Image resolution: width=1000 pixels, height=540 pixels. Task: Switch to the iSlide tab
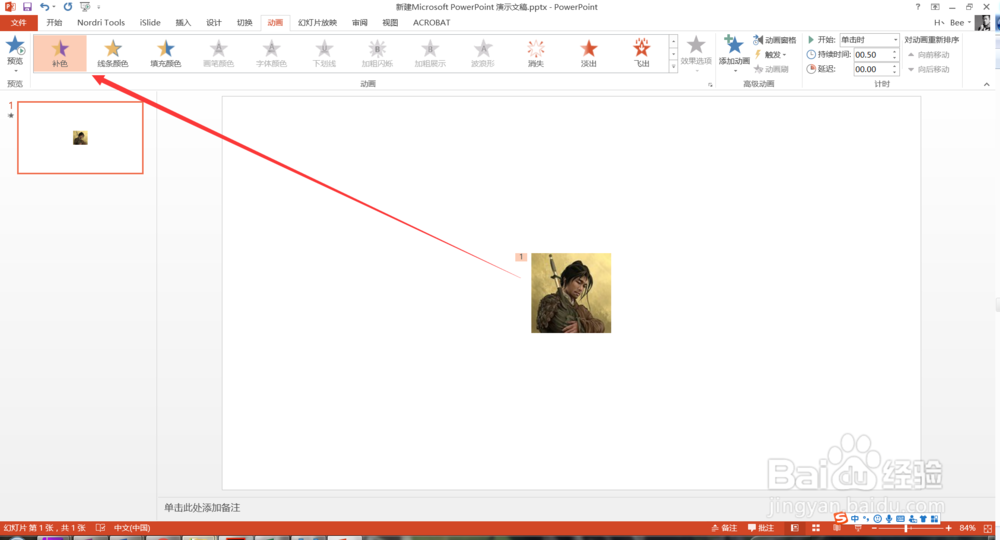pos(151,23)
